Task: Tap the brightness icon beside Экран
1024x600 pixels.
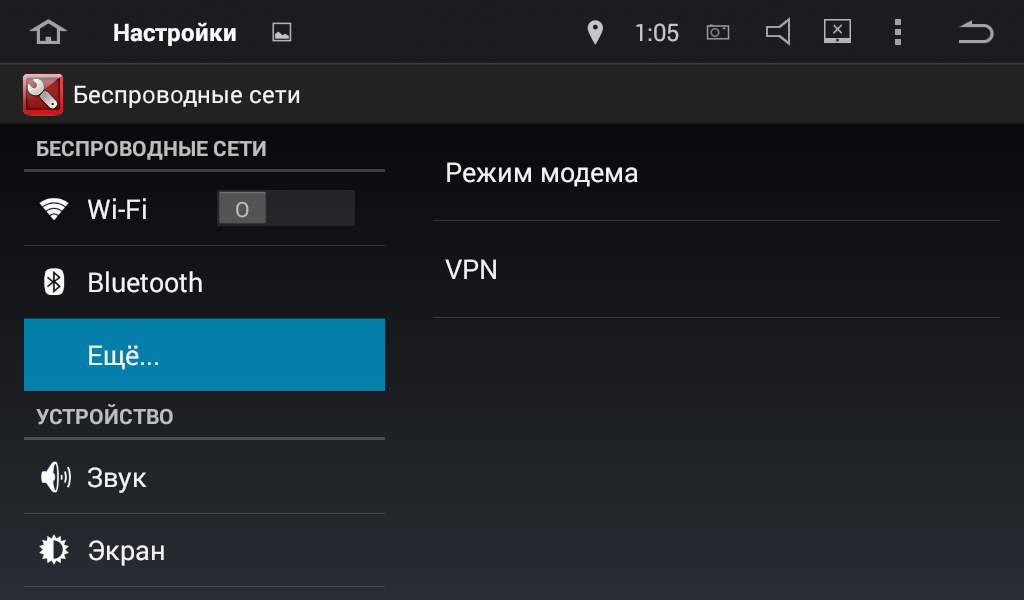Action: pyautogui.click(x=54, y=550)
